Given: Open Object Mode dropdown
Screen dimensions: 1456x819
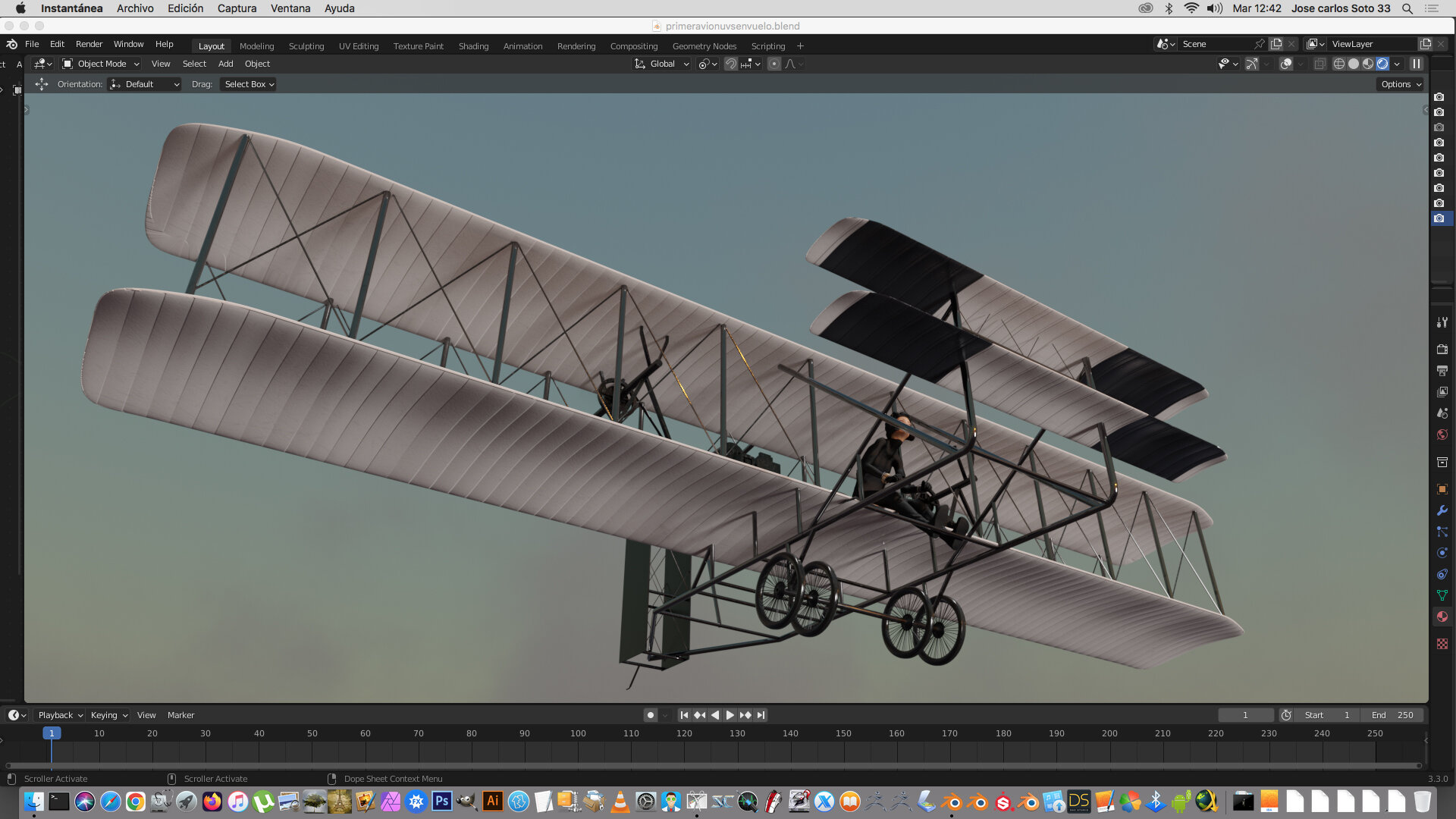Looking at the screenshot, I should [x=101, y=64].
